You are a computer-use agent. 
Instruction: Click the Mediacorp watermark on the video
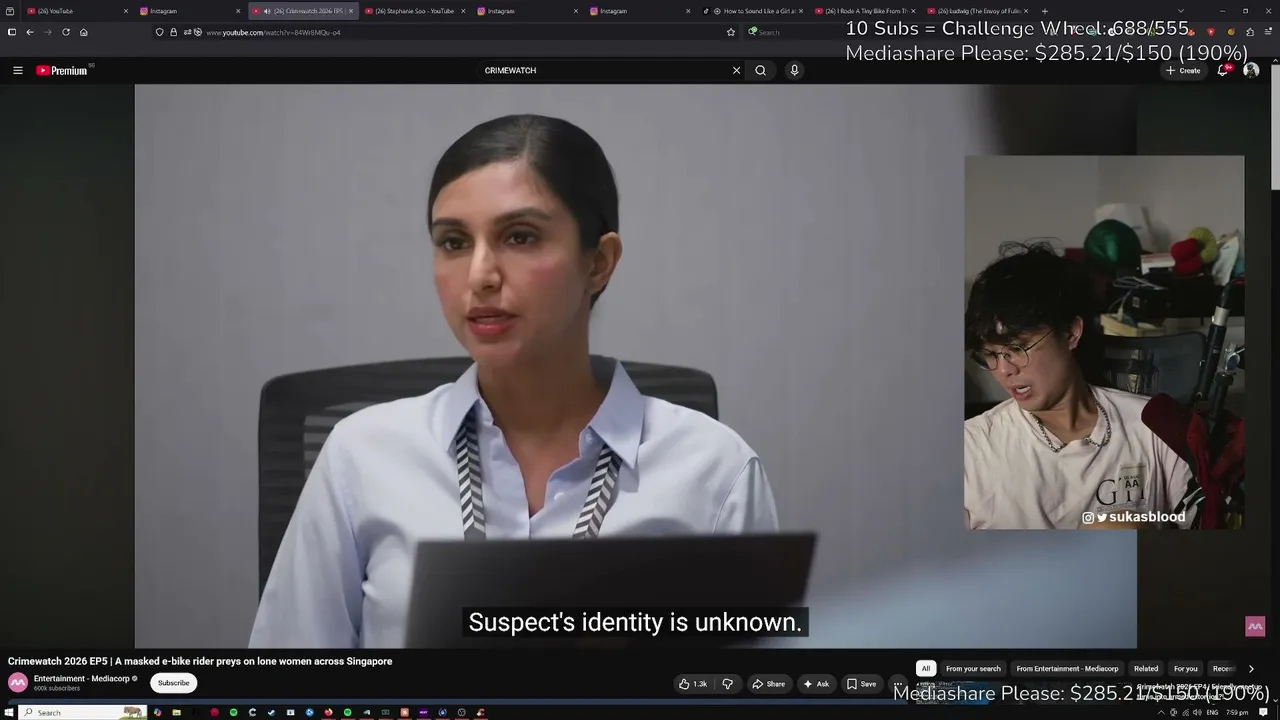point(1255,627)
